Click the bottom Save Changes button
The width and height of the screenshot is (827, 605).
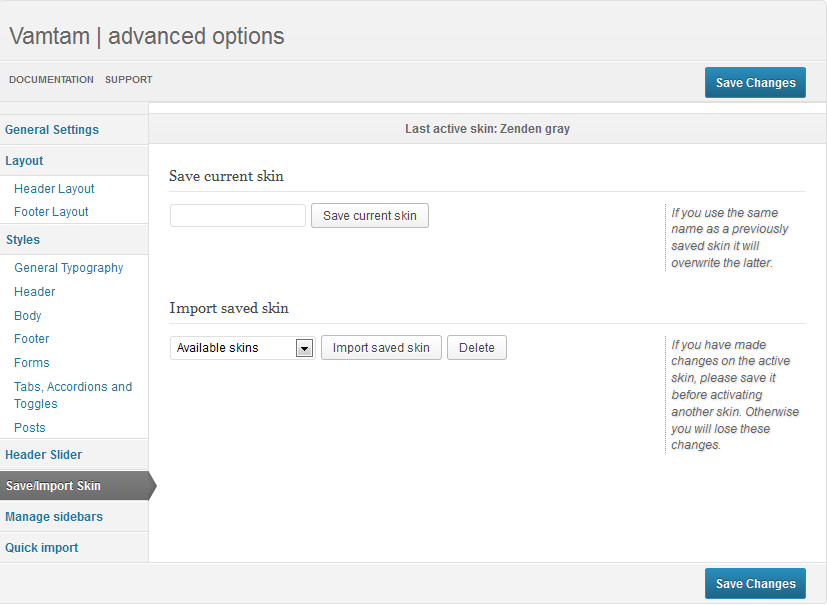click(x=755, y=583)
